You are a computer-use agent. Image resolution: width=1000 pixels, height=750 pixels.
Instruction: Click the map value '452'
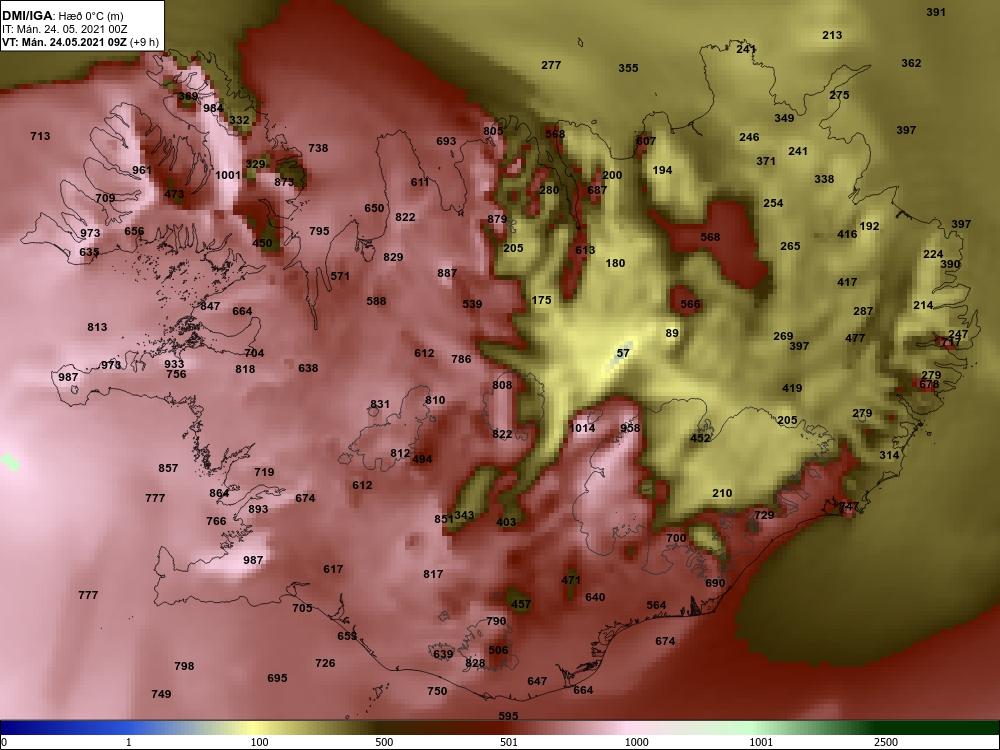(700, 438)
